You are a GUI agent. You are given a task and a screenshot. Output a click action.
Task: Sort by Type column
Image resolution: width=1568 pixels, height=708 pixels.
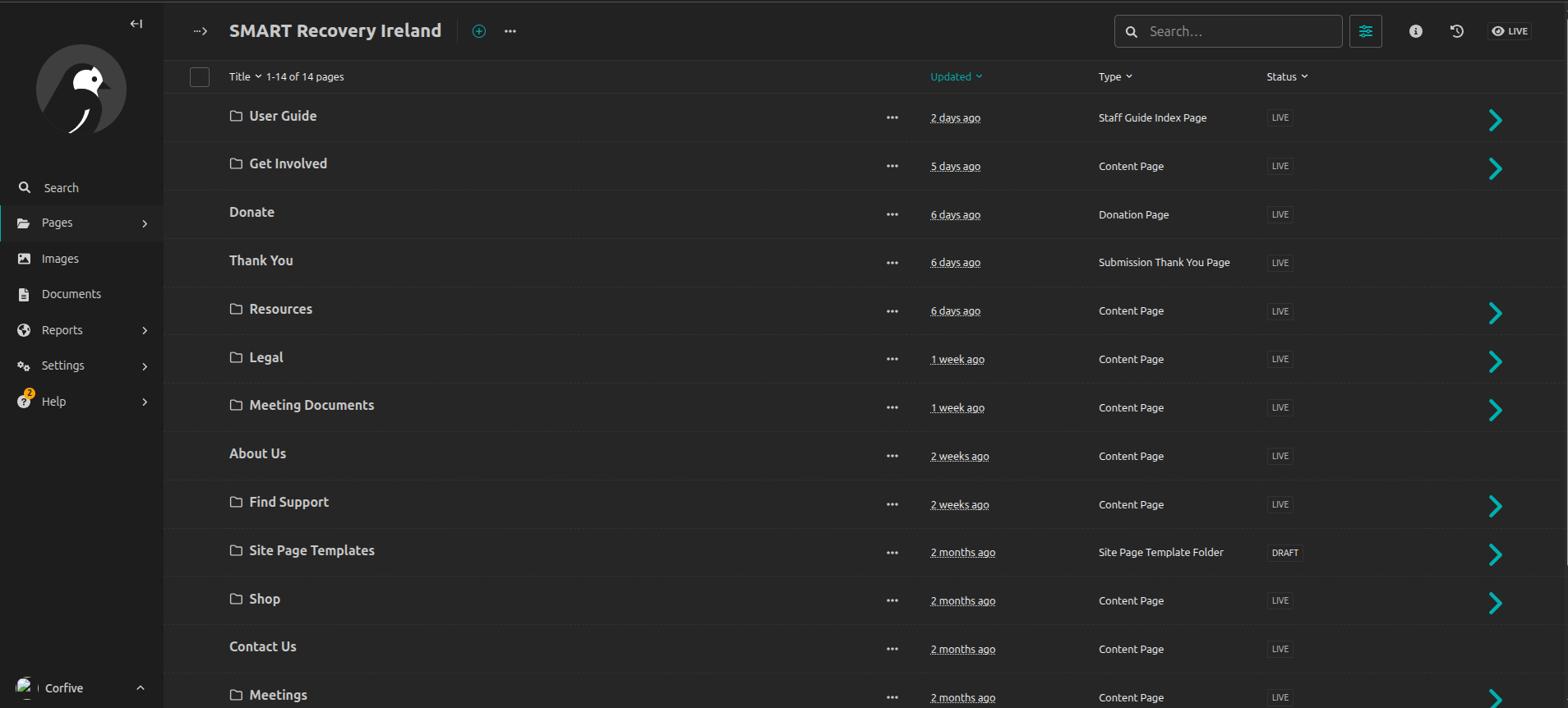tap(1115, 76)
